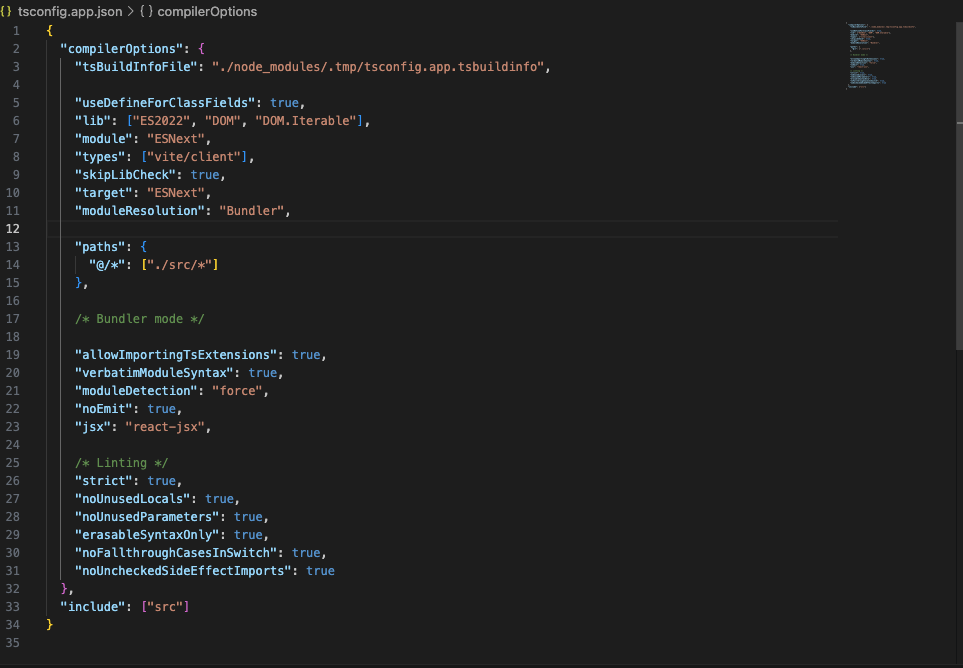Click the tsconfig.app.tsbuildinfo path string
Image resolution: width=963 pixels, height=668 pixels.
[x=378, y=66]
